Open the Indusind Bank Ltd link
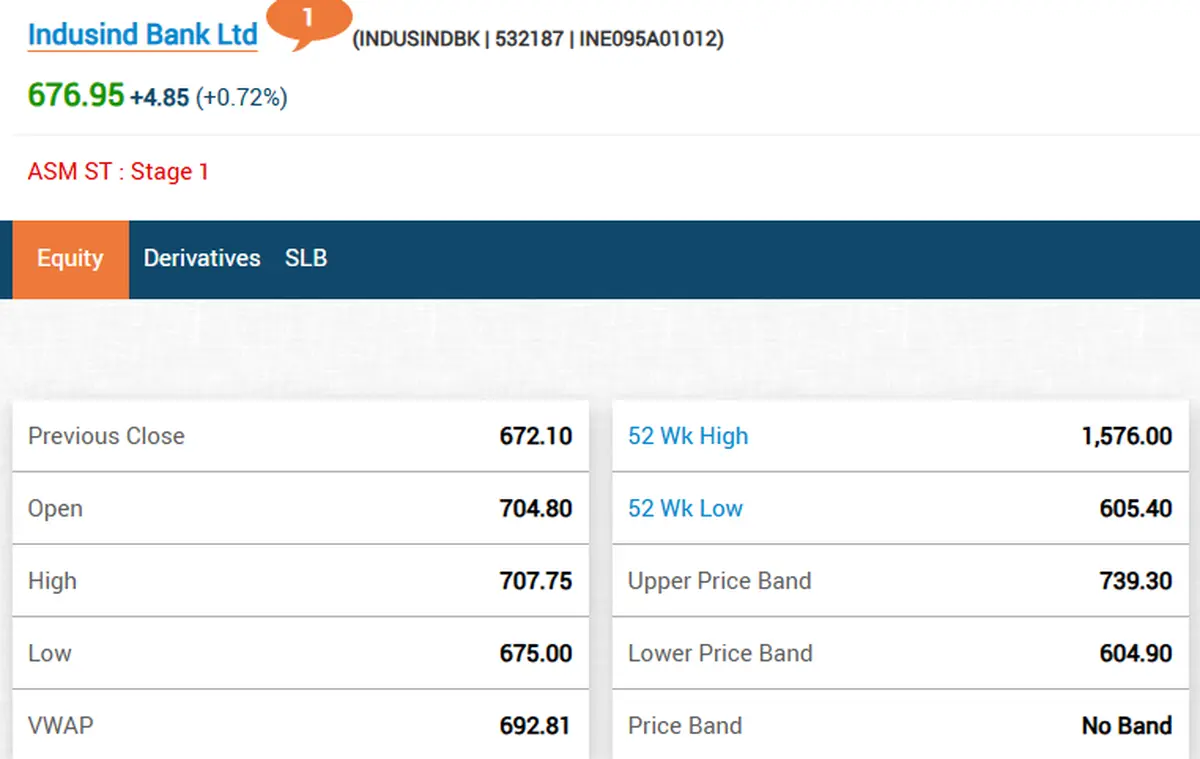Screen dimensions: 1200x759 (143, 34)
